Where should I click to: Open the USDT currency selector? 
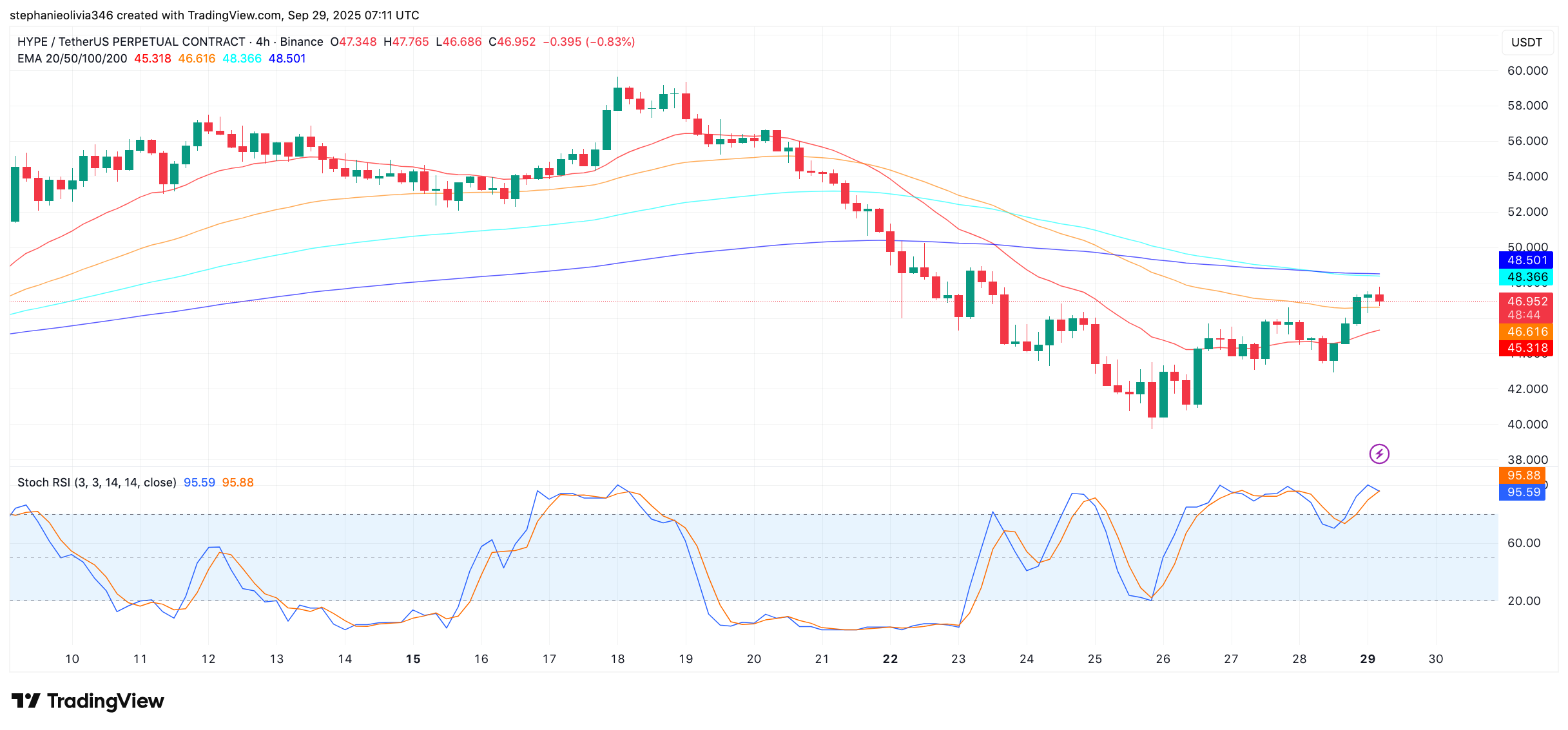[x=1526, y=43]
